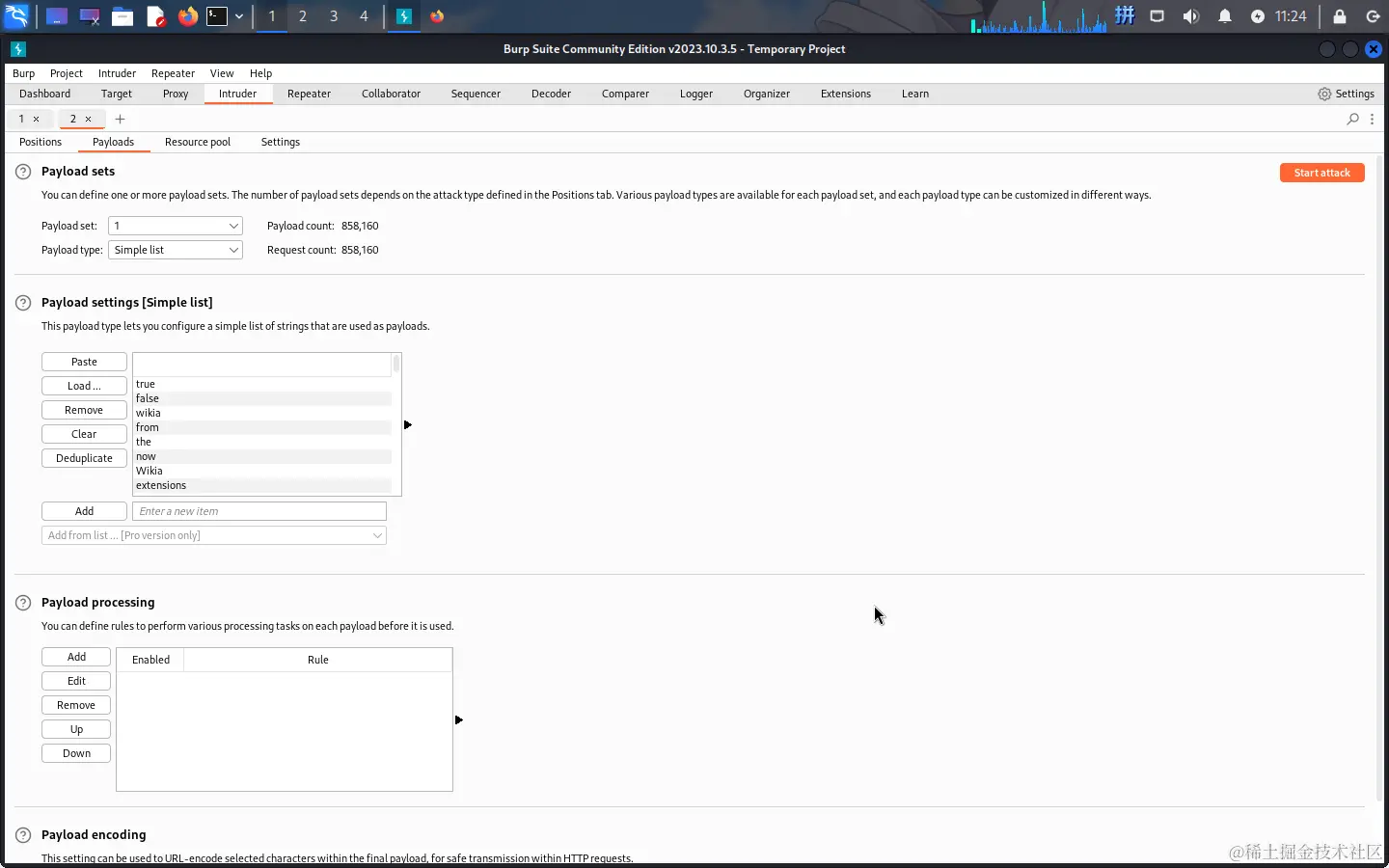Screen dimensions: 1389x868
Task: Go to the Organizer tab
Action: (x=767, y=94)
